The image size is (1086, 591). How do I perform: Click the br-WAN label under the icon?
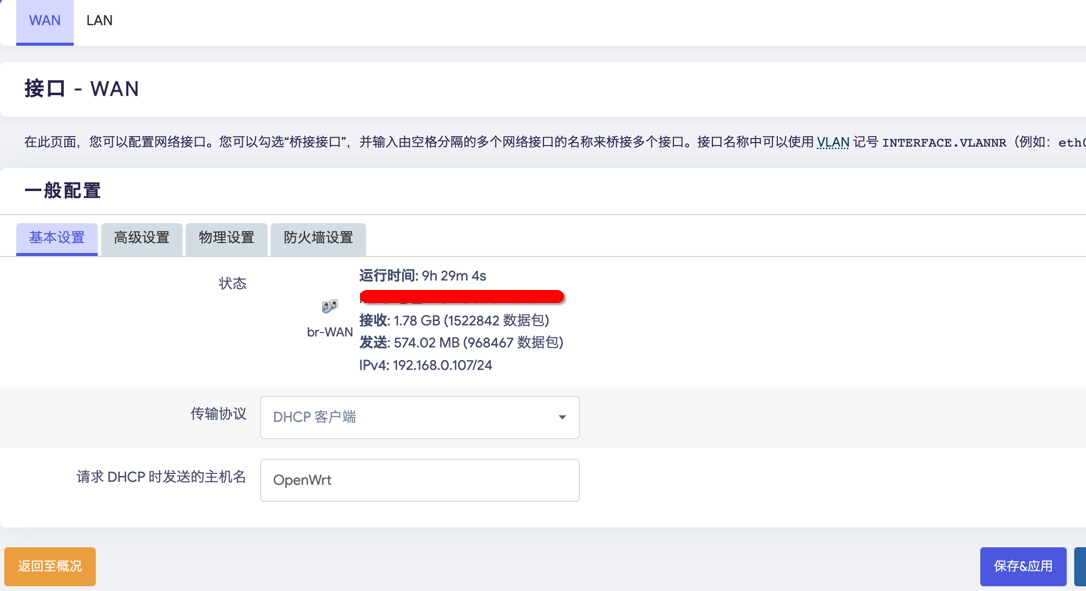pos(330,332)
